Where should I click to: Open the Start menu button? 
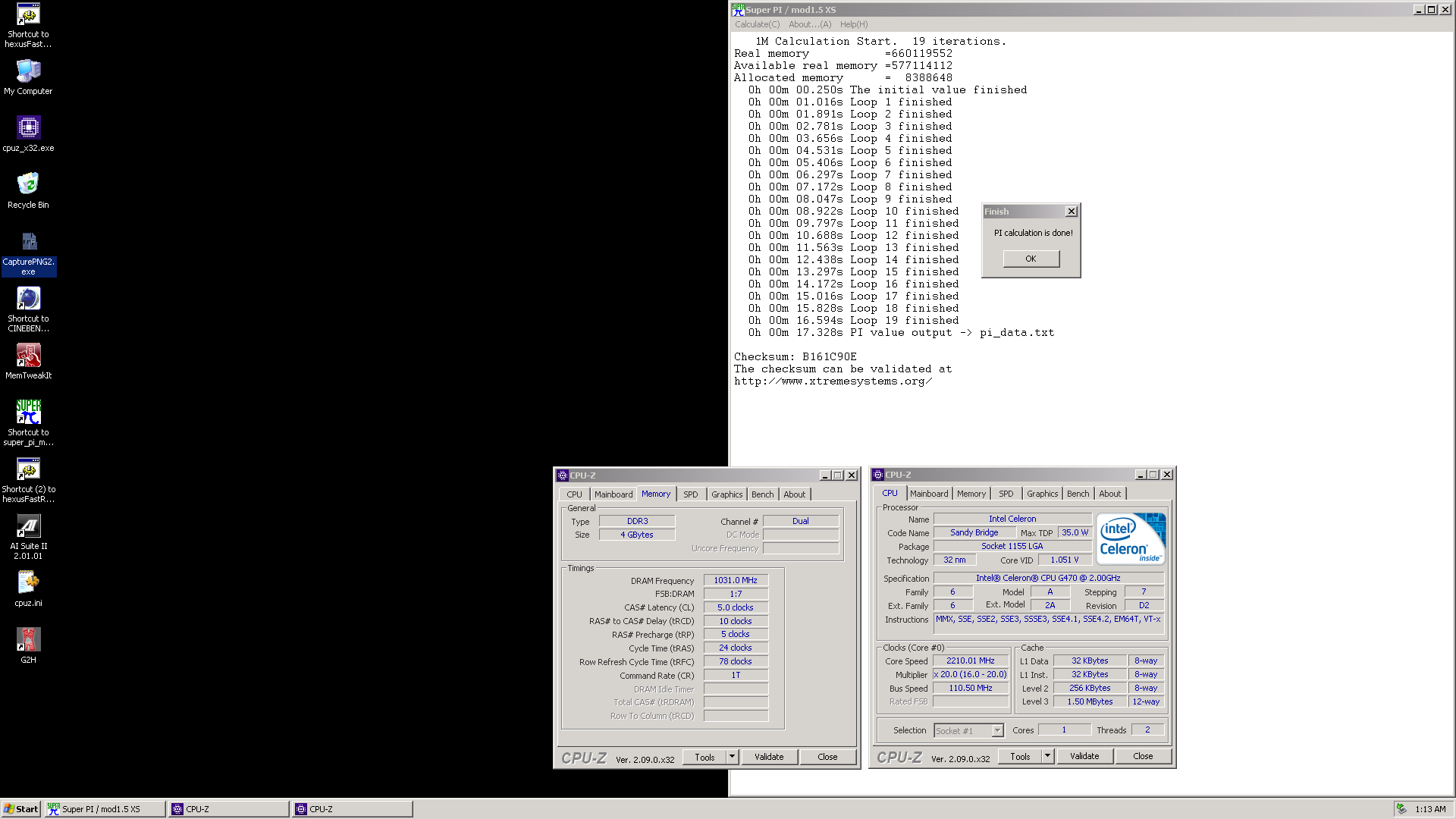point(21,809)
